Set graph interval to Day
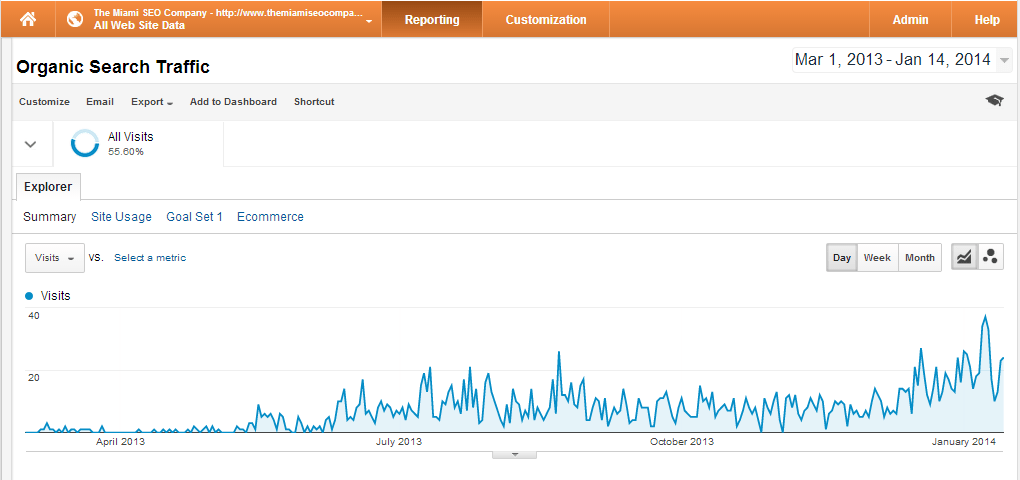The width and height of the screenshot is (1020, 480). click(x=842, y=257)
